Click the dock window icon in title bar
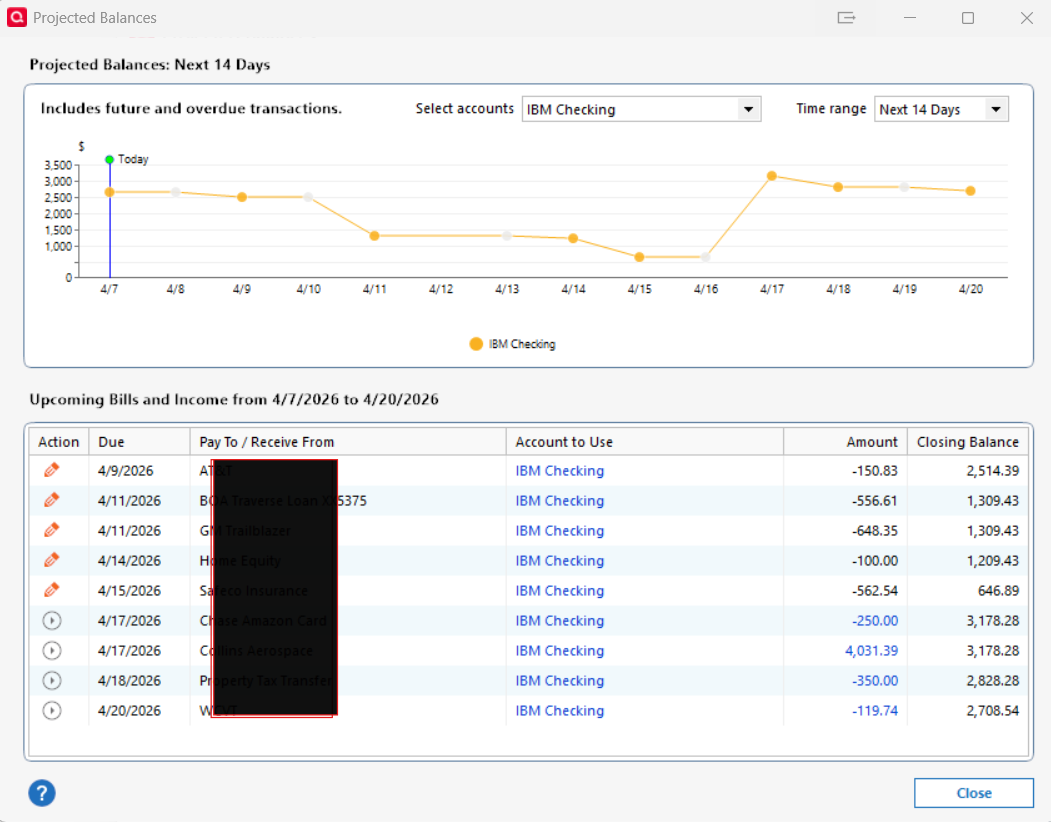 click(847, 18)
